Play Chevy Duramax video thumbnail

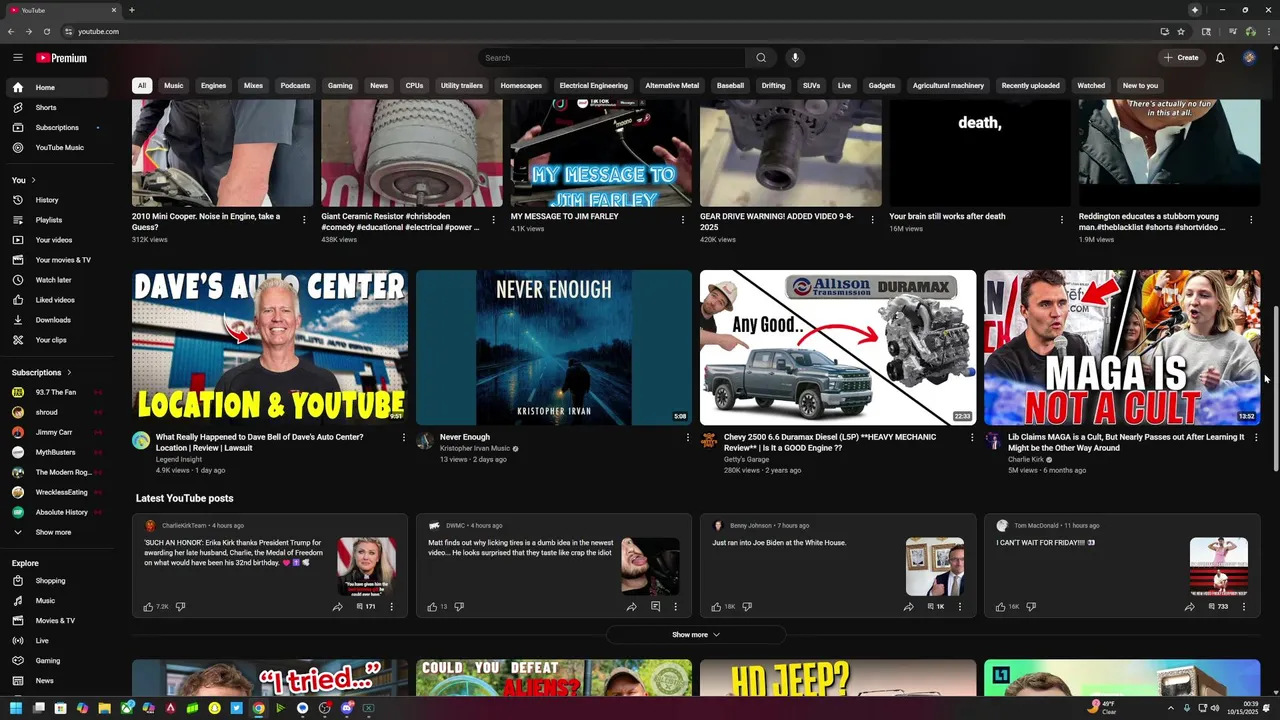(838, 348)
